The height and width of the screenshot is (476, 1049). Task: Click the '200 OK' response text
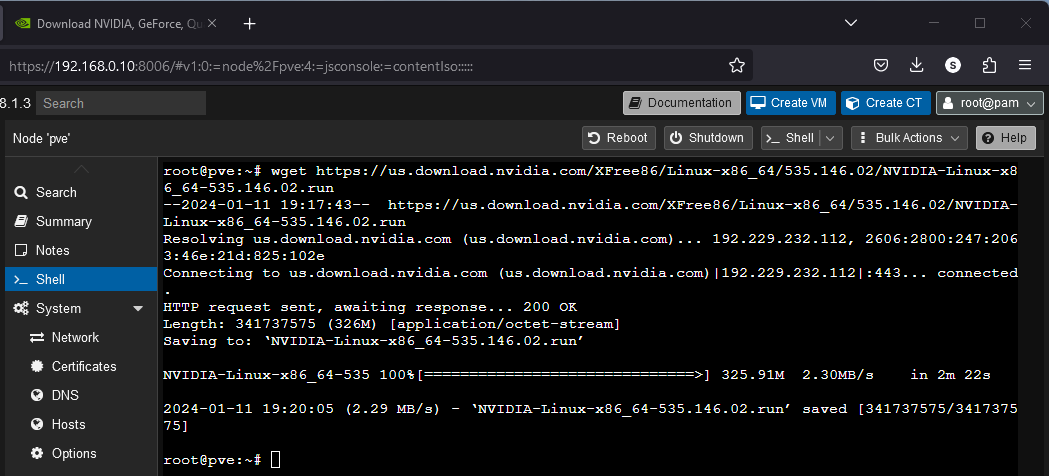pyautogui.click(x=550, y=308)
